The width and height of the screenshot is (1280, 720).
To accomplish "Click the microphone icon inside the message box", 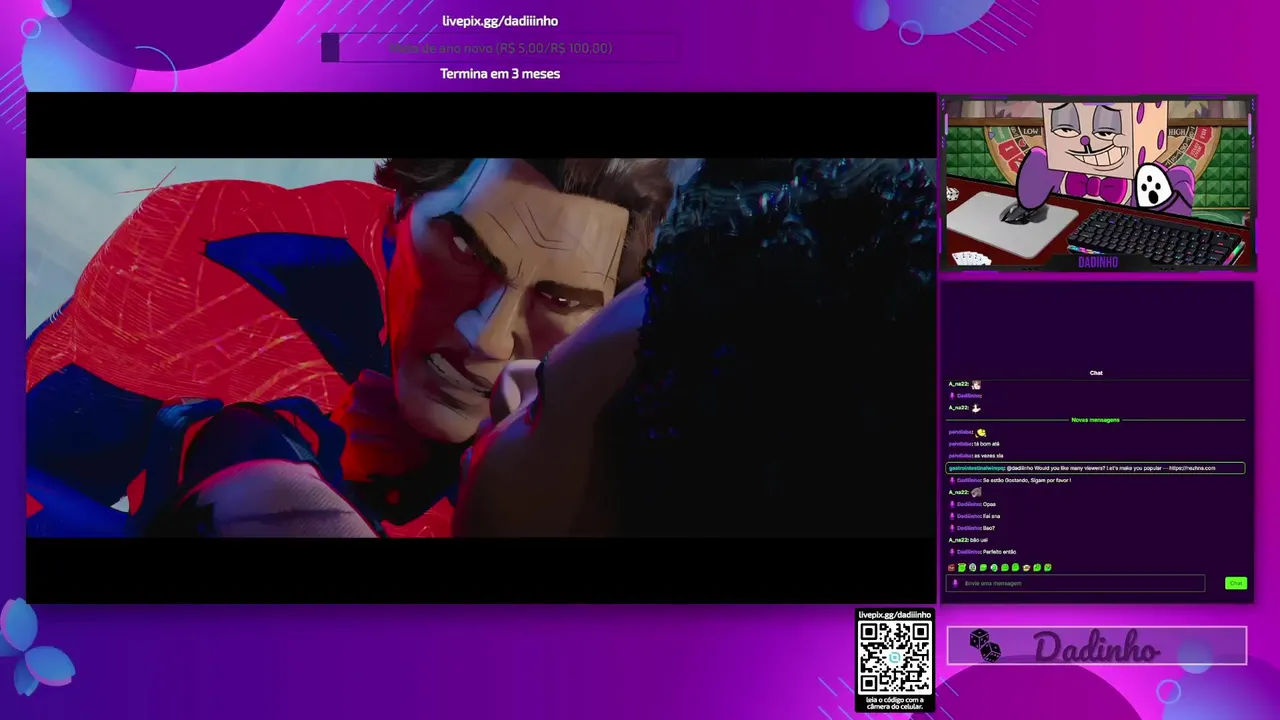I will coord(955,583).
